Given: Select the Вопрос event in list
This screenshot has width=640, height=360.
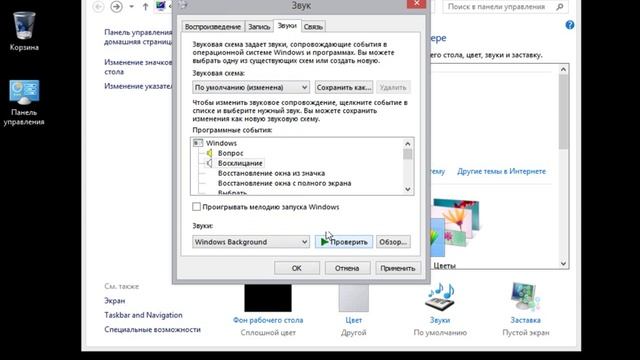Looking at the screenshot, I should [231, 153].
